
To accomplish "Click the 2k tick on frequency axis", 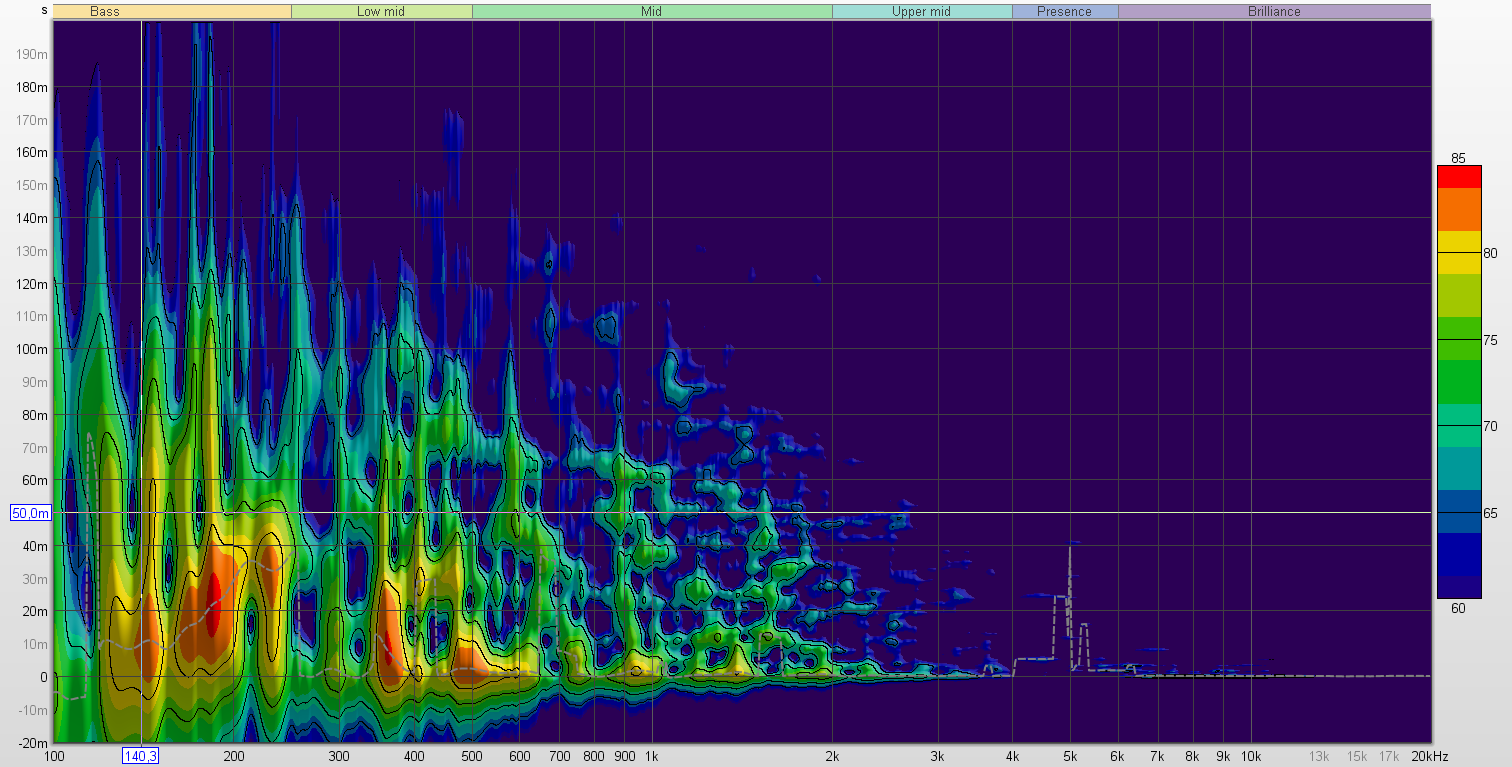I will [832, 756].
